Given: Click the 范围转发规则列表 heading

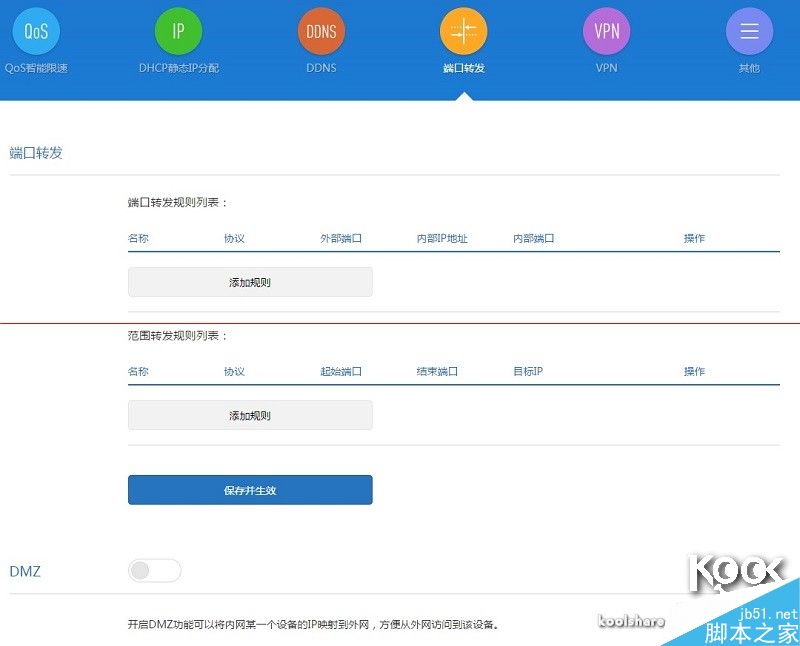Looking at the screenshot, I should (x=177, y=336).
